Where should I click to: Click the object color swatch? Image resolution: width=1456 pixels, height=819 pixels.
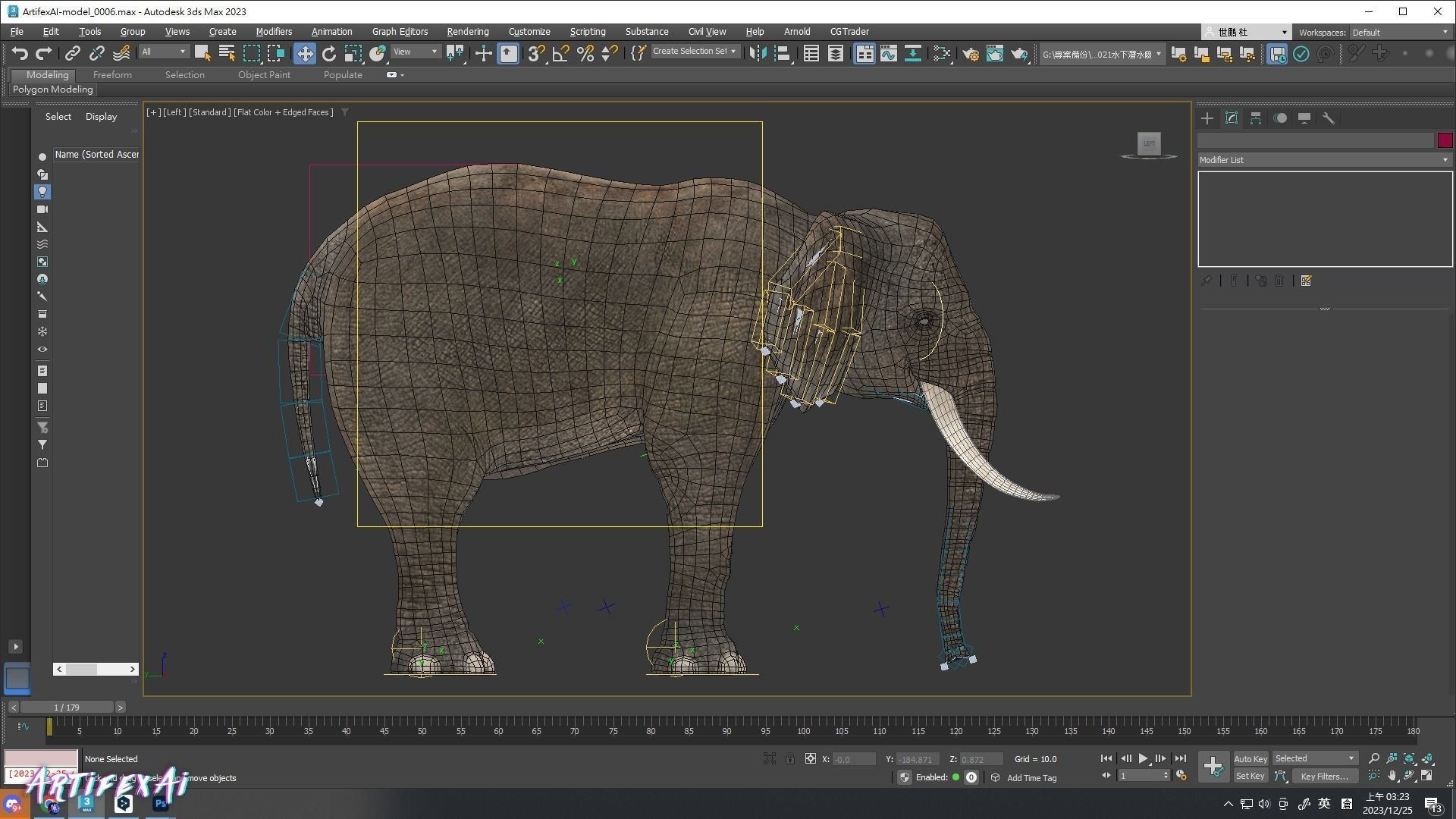point(1445,140)
